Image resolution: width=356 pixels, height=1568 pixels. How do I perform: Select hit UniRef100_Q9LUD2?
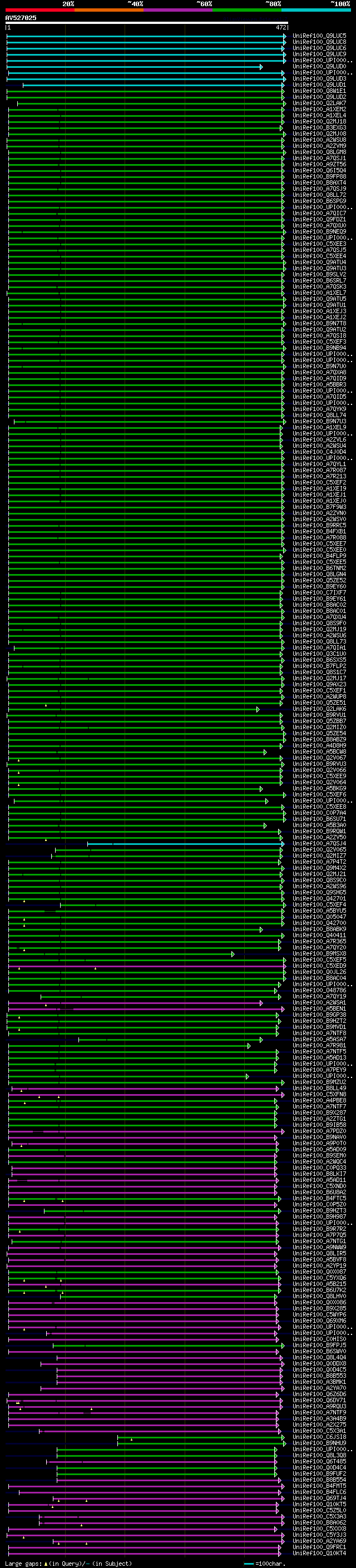point(319,97)
